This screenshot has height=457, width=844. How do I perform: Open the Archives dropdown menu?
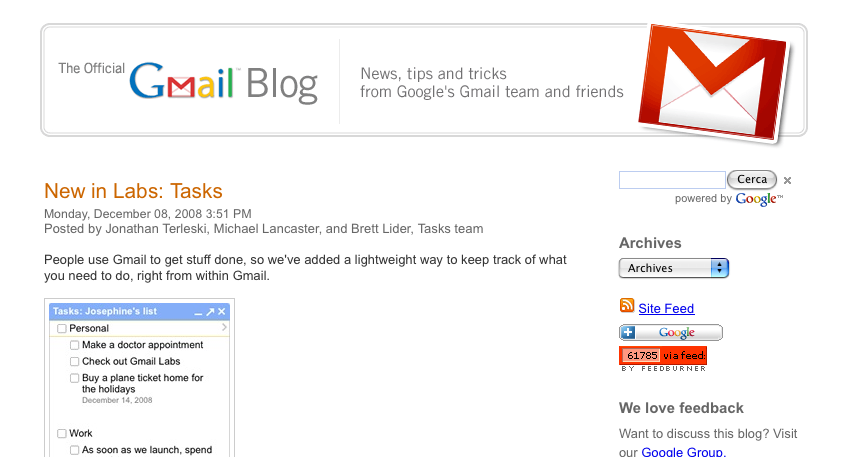674,268
